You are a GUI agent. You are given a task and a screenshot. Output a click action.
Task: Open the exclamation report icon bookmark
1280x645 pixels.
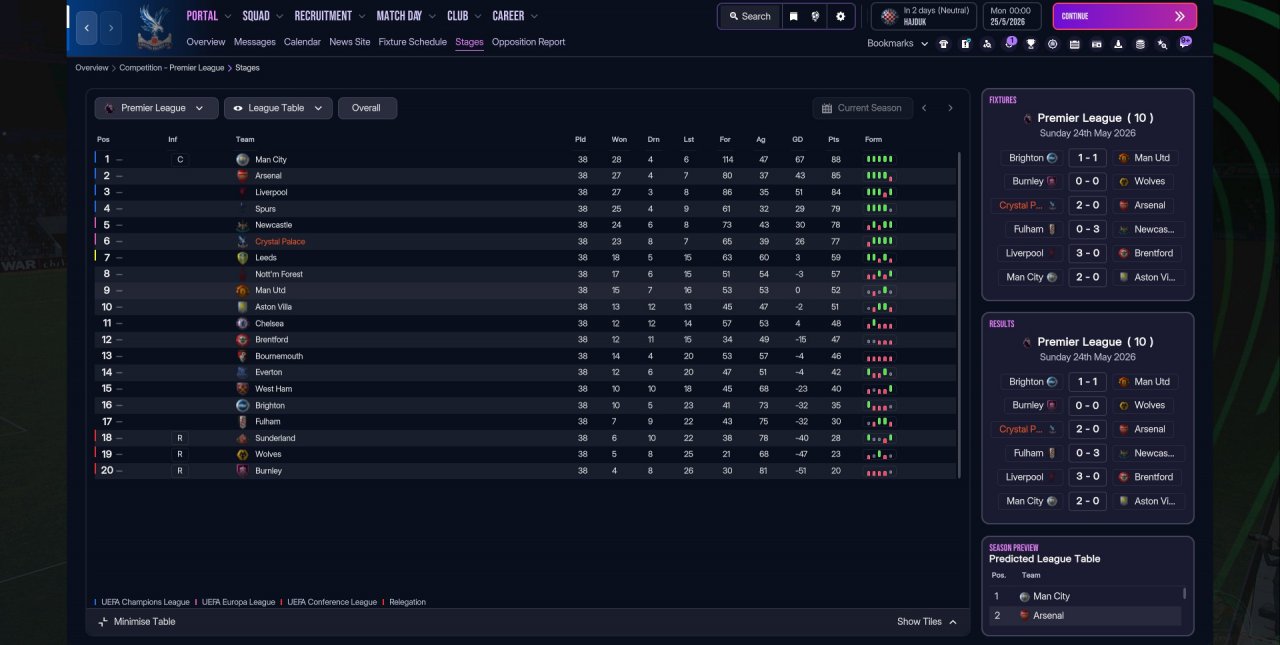[x=965, y=44]
